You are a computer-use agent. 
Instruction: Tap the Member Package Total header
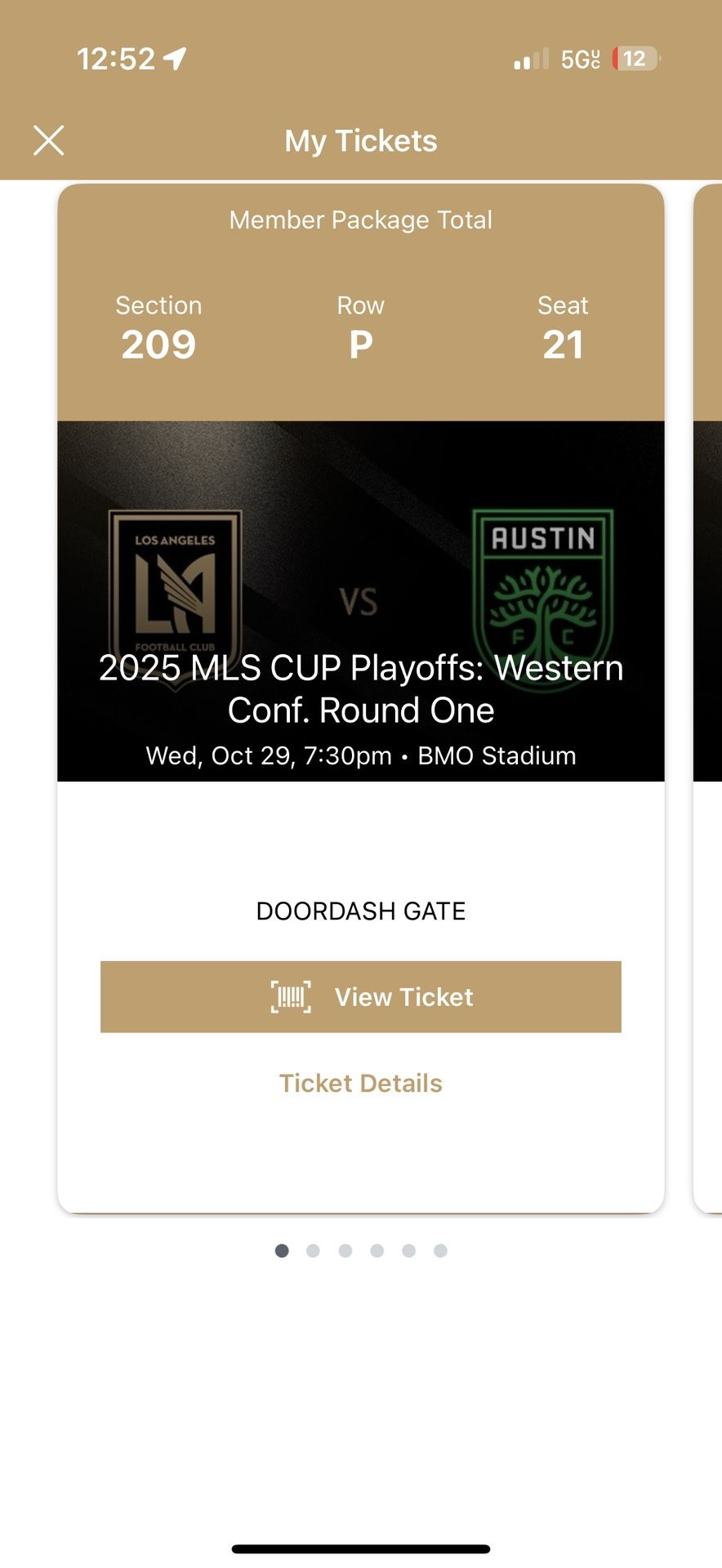click(x=360, y=219)
